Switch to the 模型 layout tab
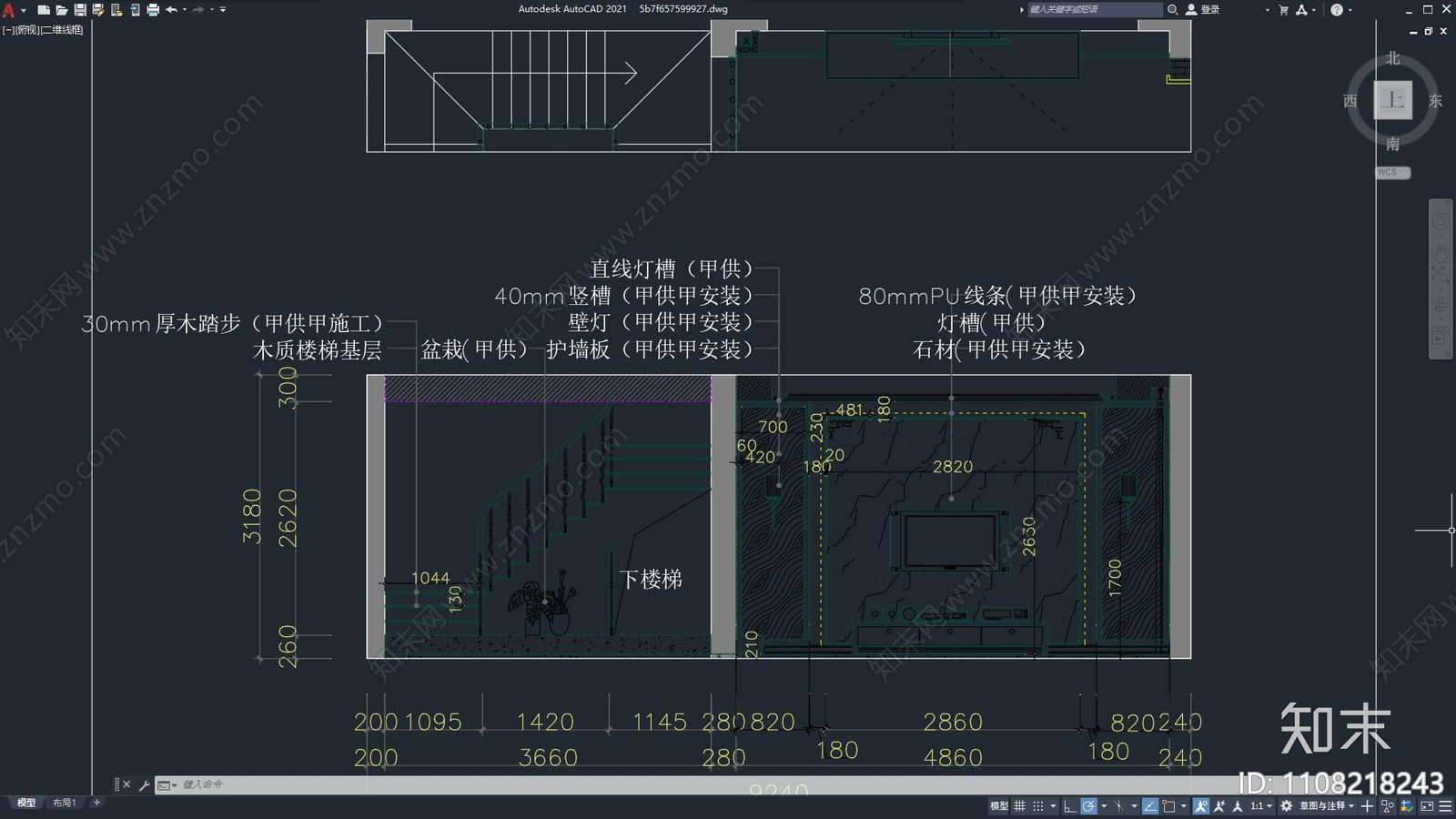Screen dimensions: 1456x819 pos(26,803)
